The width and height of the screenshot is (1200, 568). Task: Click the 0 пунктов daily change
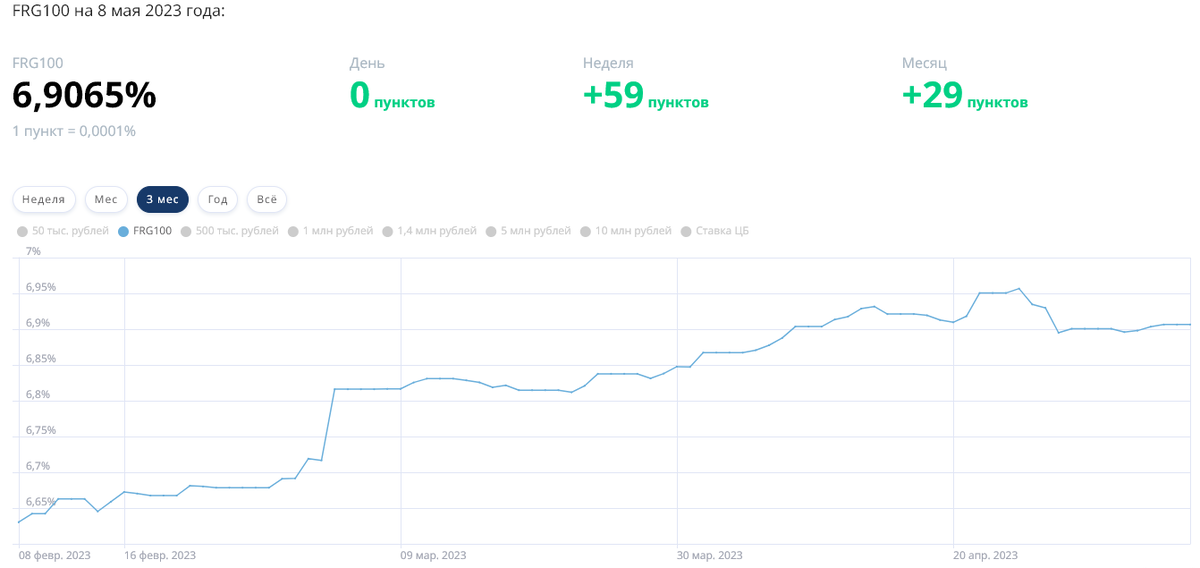tap(392, 96)
